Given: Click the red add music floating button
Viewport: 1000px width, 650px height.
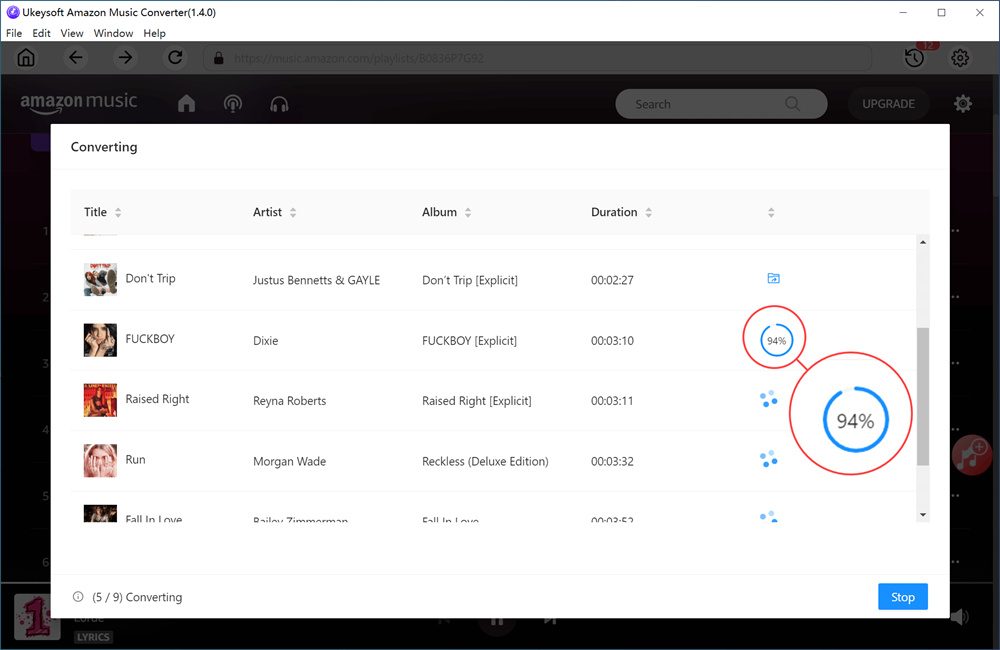Looking at the screenshot, I should coord(971,455).
